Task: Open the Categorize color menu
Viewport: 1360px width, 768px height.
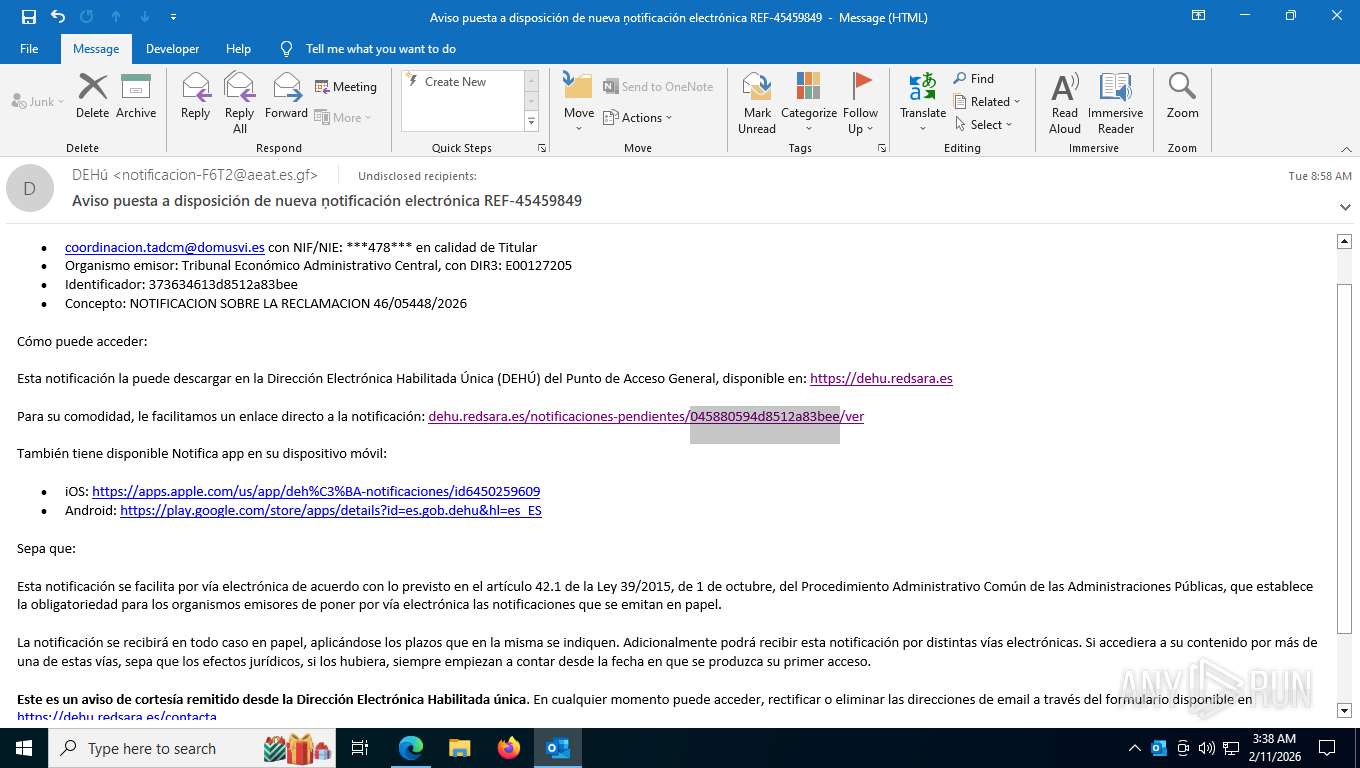Action: (809, 102)
